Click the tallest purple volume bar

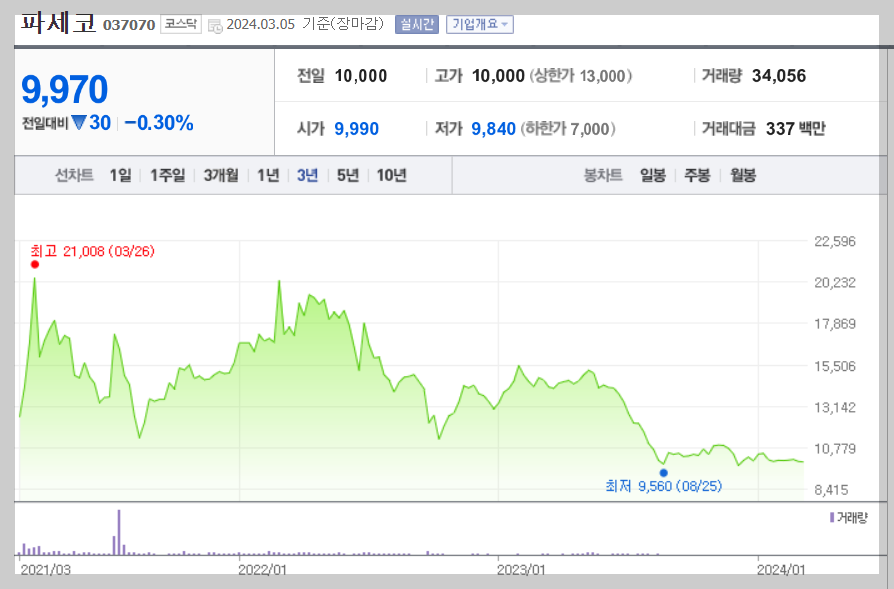click(119, 532)
